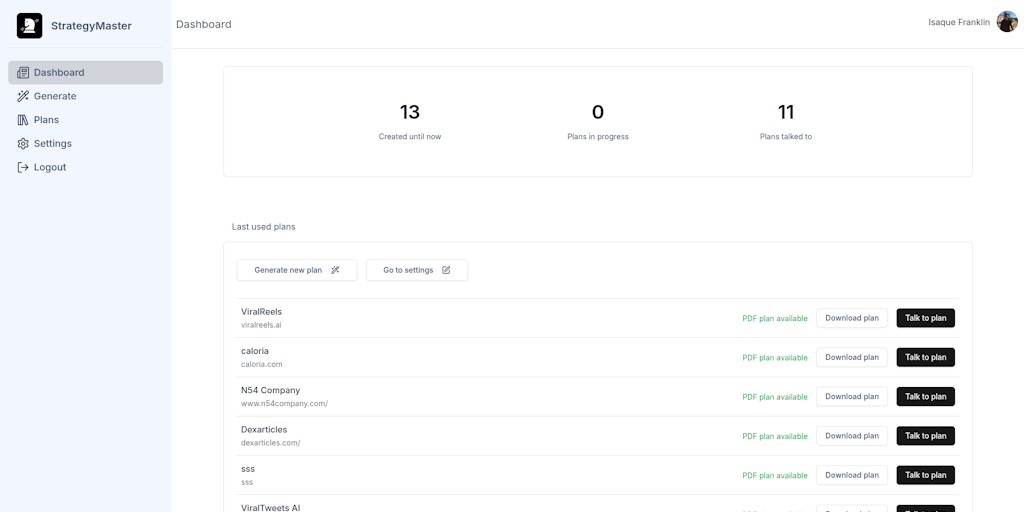Click the Dashboard page title in header

(204, 24)
